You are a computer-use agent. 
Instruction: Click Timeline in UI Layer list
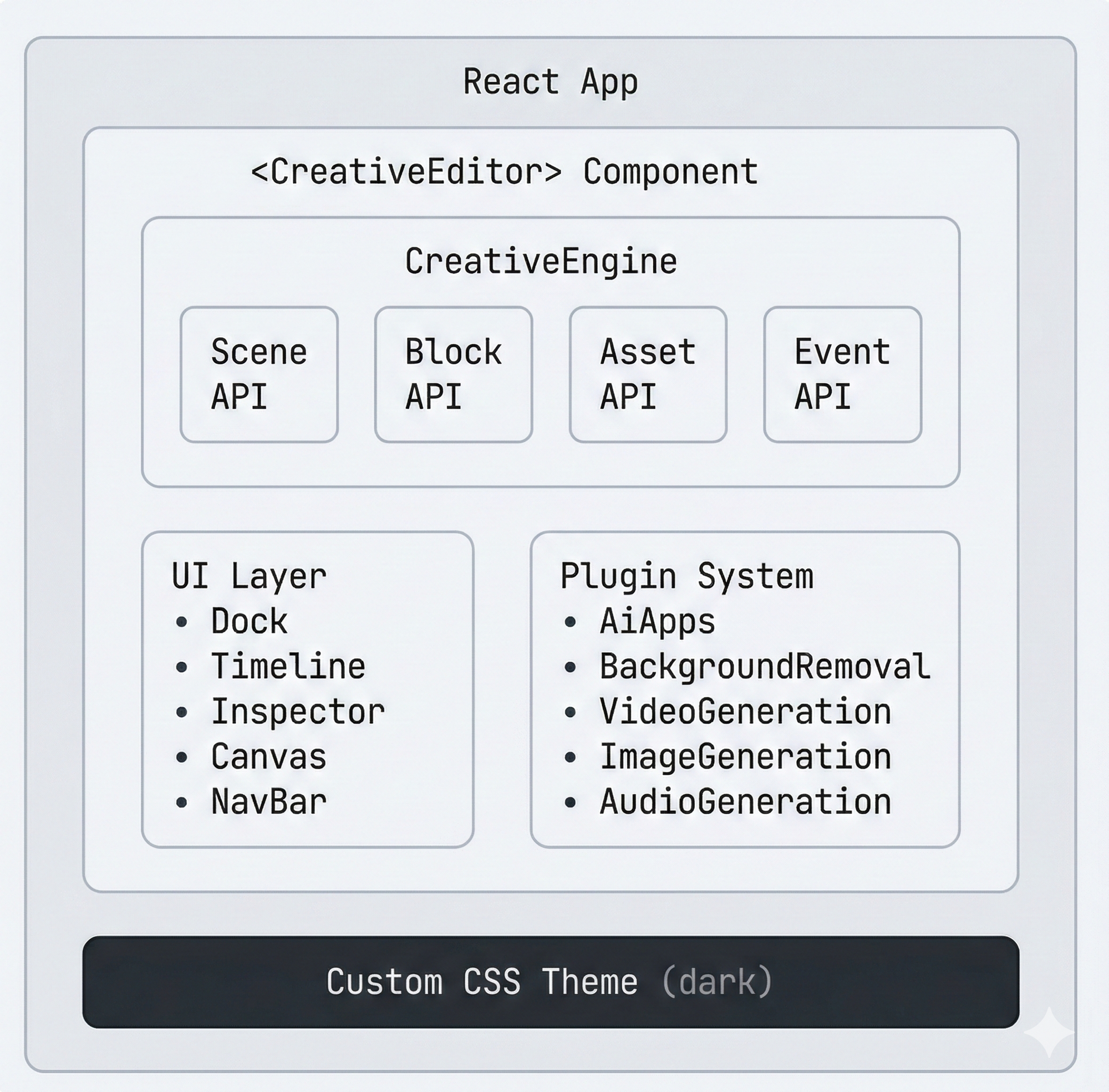[288, 667]
